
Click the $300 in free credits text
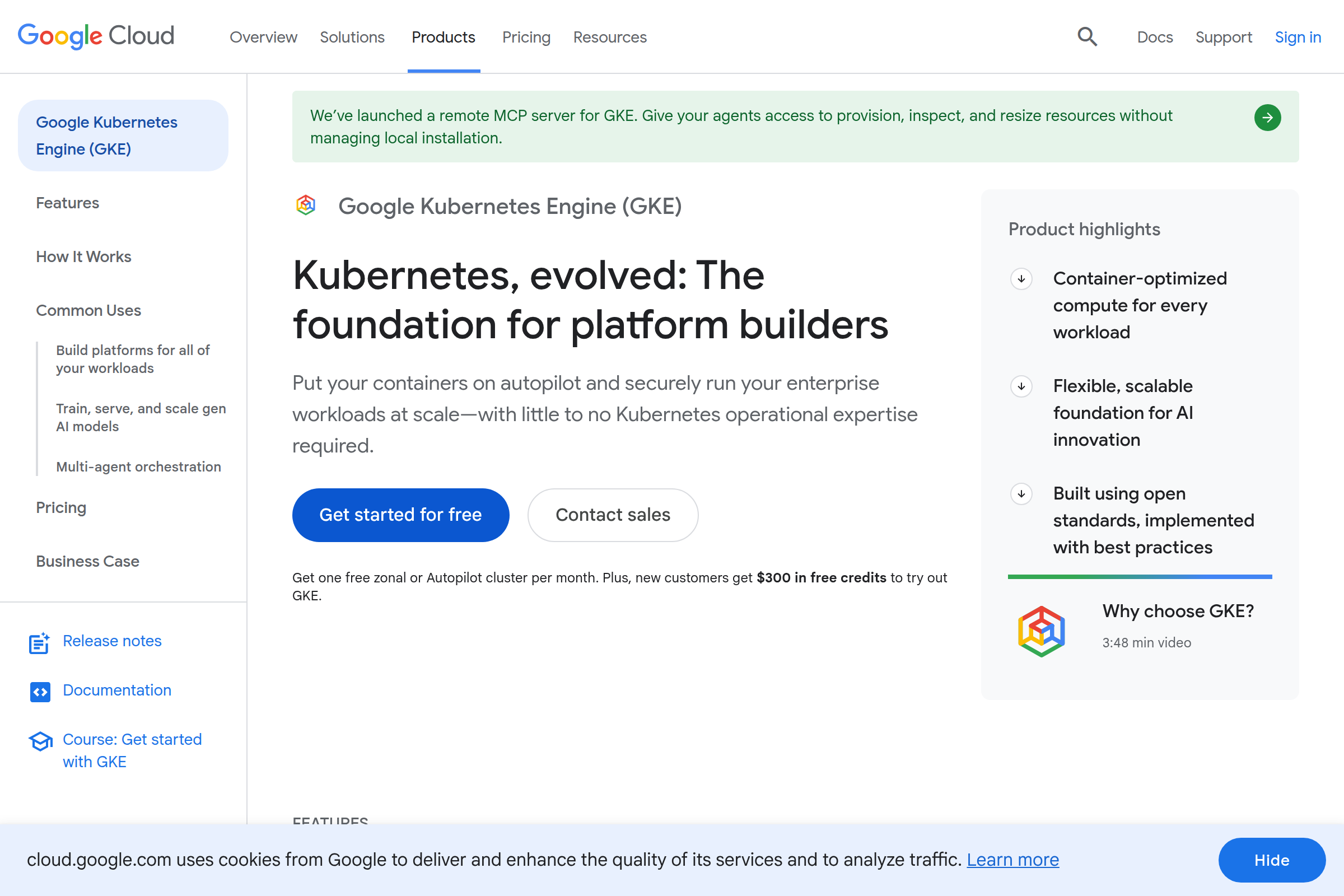(x=821, y=578)
